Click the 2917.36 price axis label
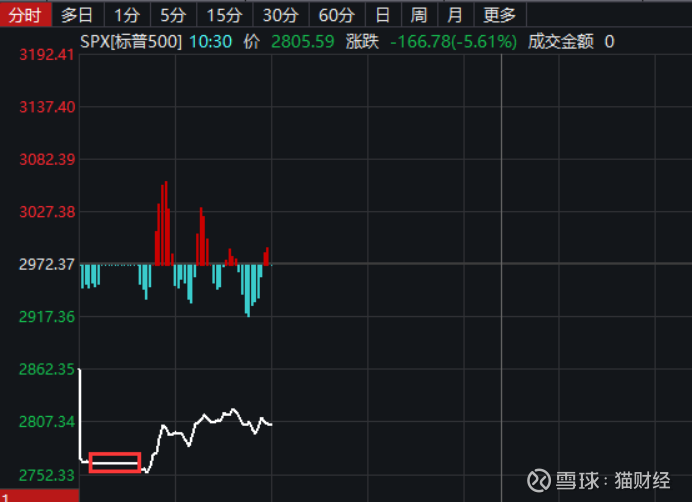 [x=46, y=317]
